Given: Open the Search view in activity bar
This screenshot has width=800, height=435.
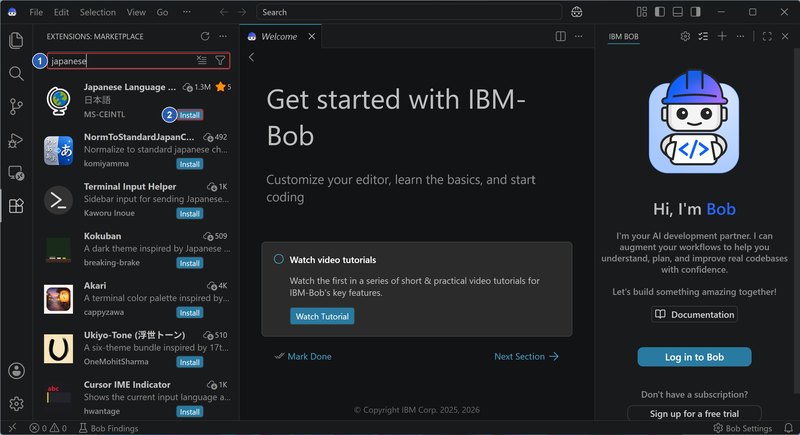Looking at the screenshot, I should pos(16,73).
